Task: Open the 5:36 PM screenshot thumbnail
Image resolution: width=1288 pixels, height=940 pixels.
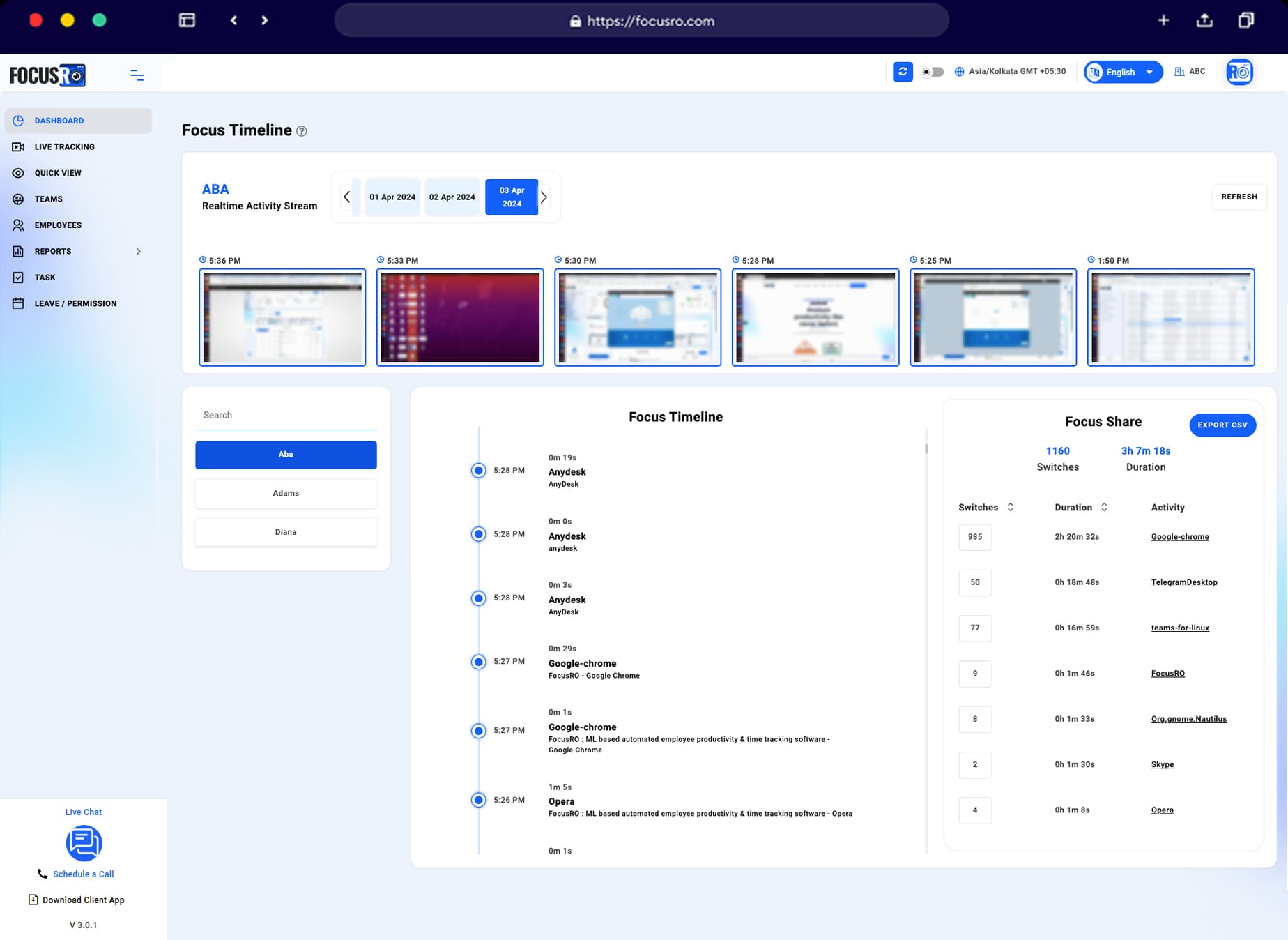Action: [x=282, y=317]
